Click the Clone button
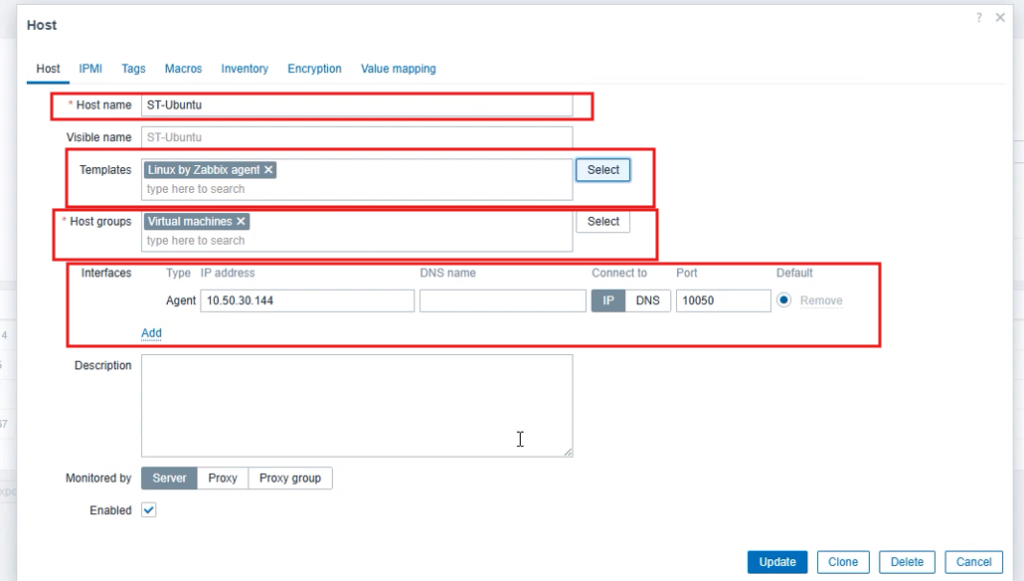 (x=843, y=562)
